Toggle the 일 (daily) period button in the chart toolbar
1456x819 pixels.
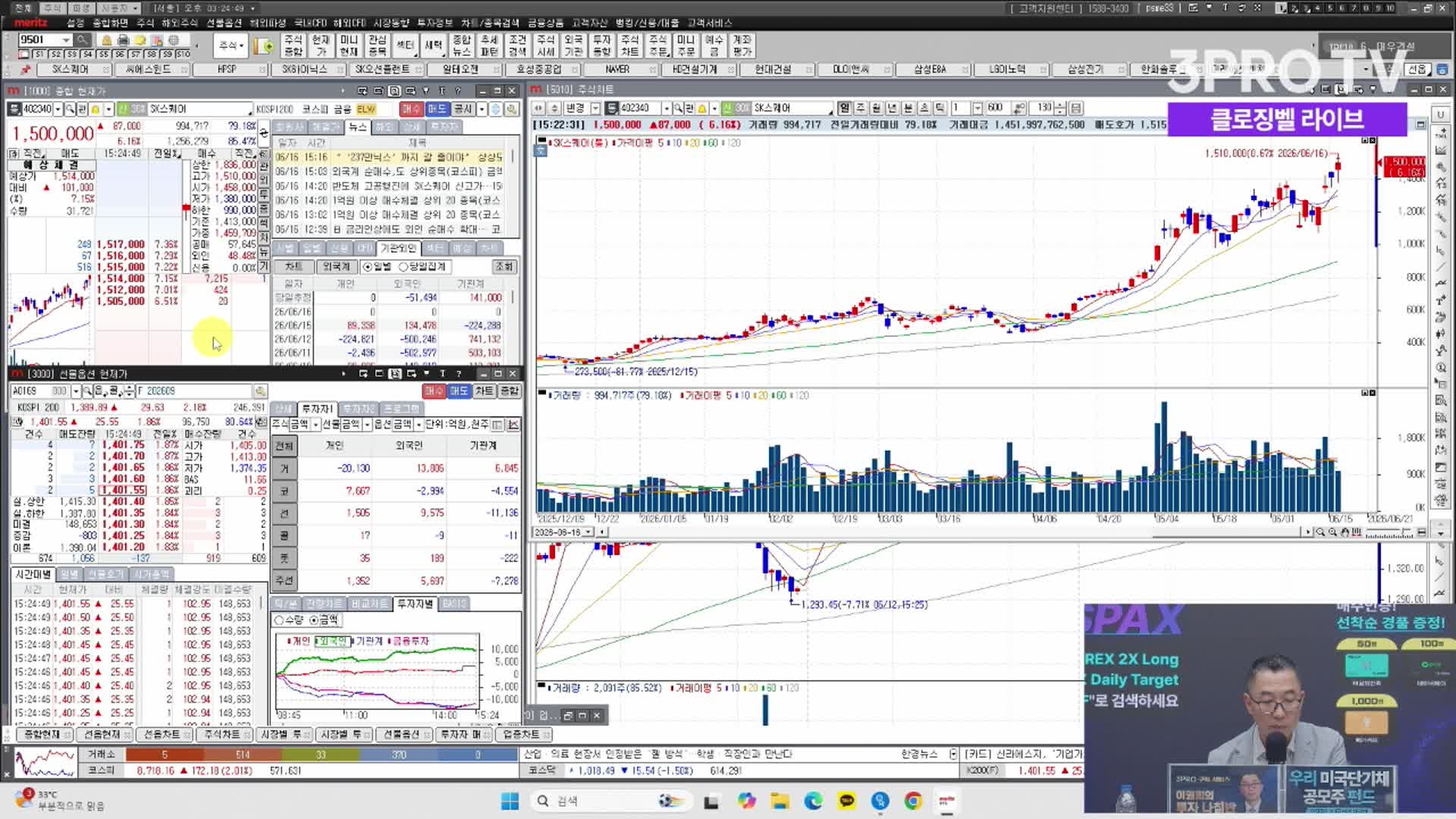[x=845, y=108]
